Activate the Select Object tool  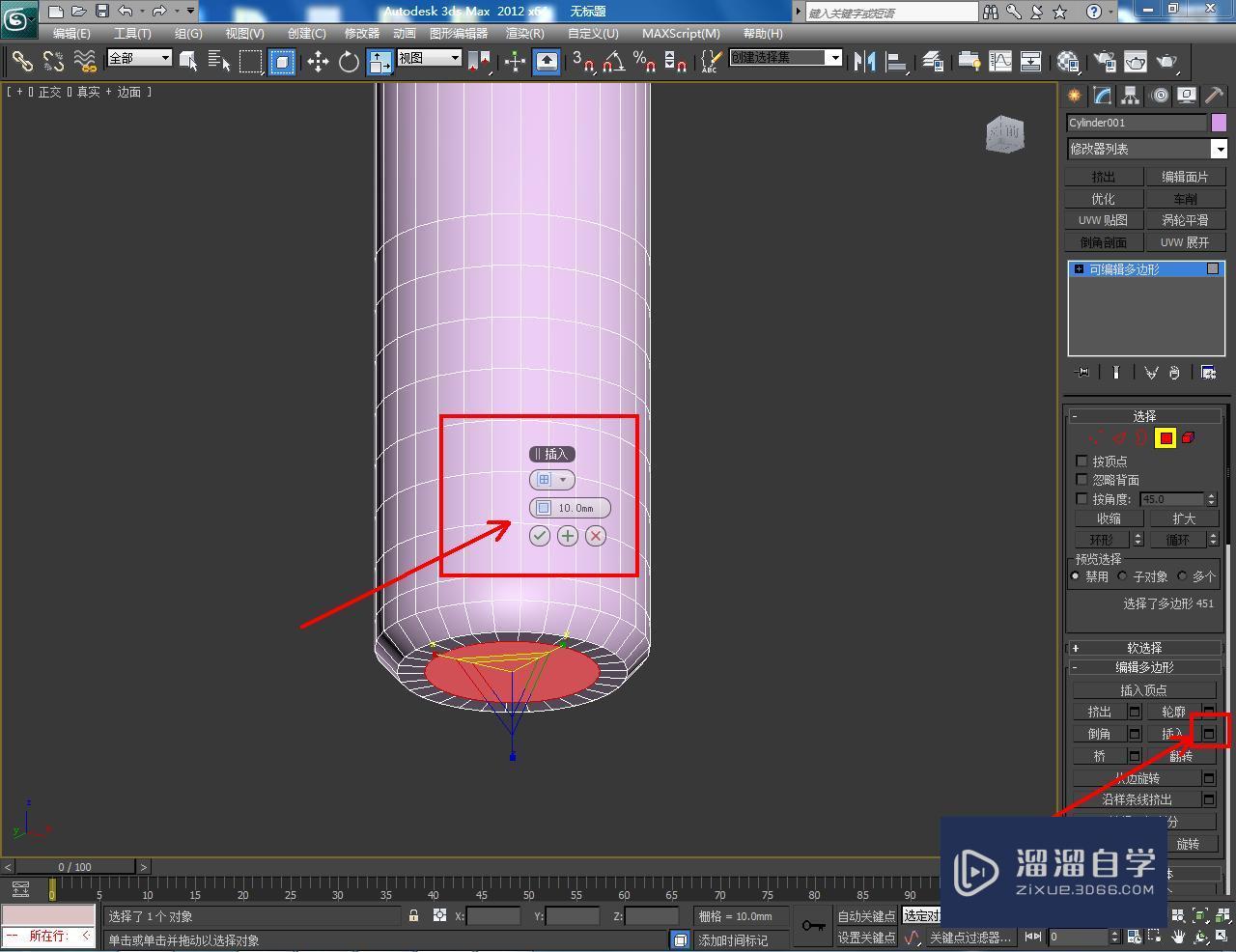[188, 62]
